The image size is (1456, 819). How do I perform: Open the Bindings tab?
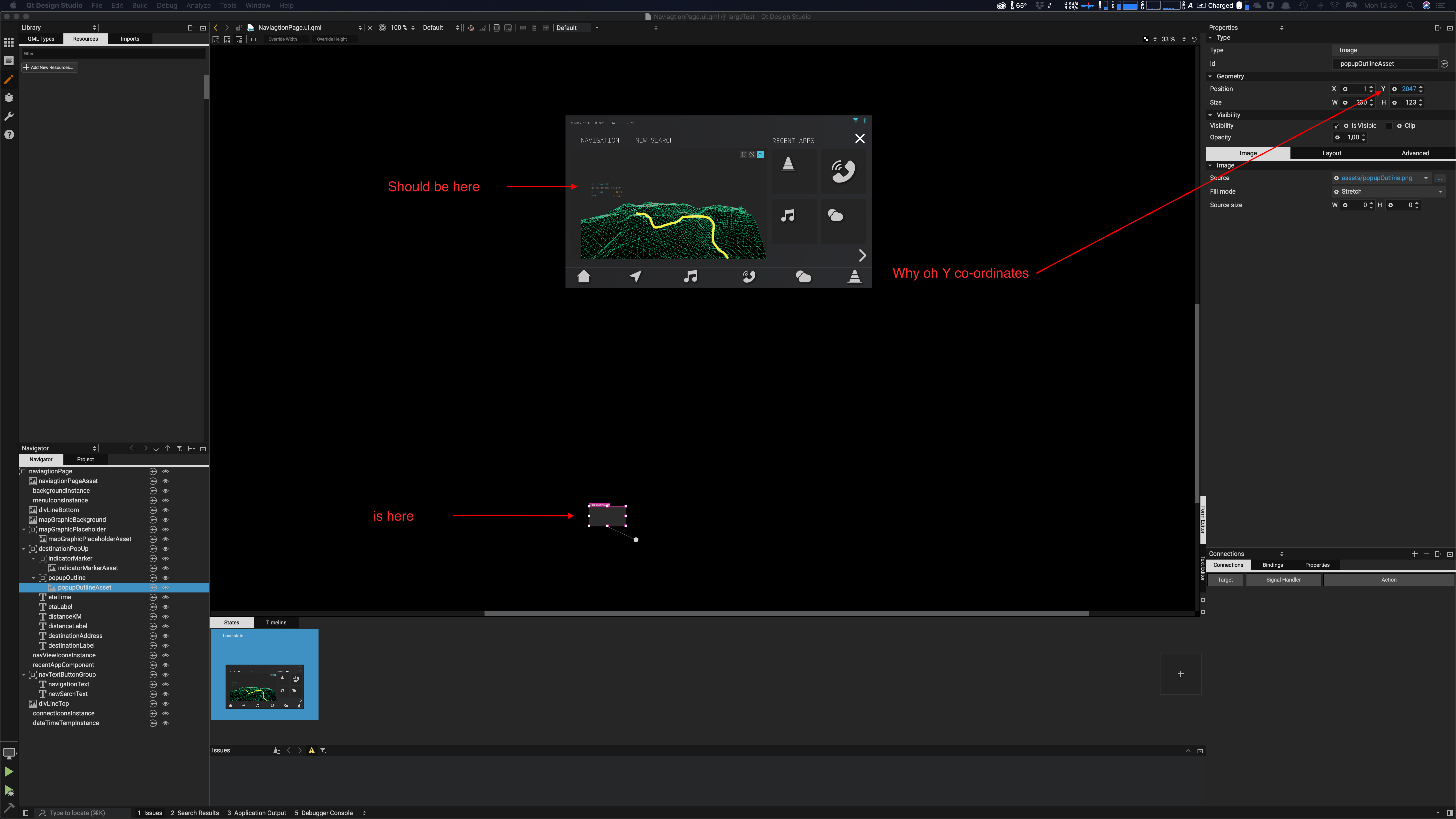(x=1273, y=565)
